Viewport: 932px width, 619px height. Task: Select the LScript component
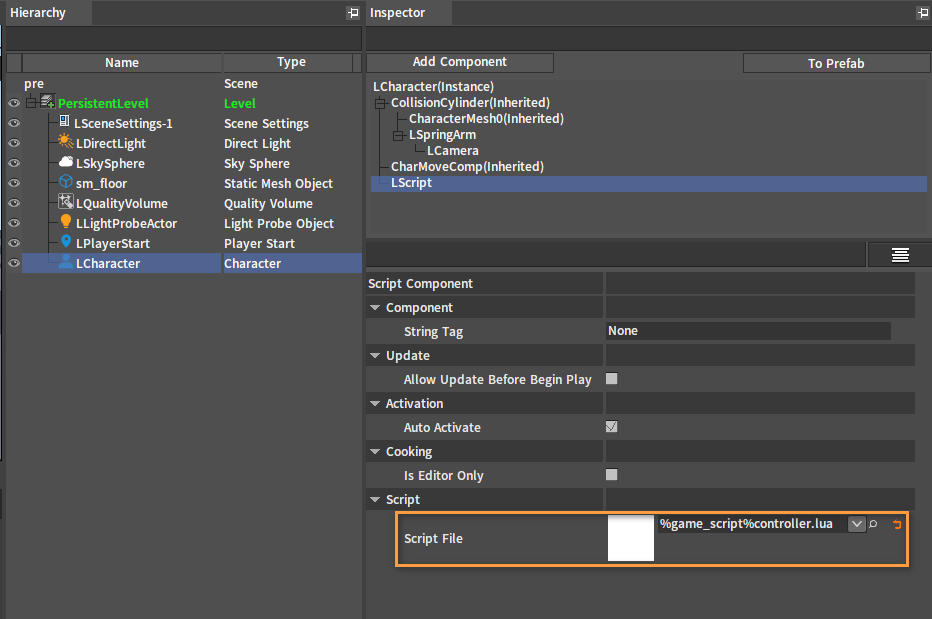pyautogui.click(x=649, y=183)
